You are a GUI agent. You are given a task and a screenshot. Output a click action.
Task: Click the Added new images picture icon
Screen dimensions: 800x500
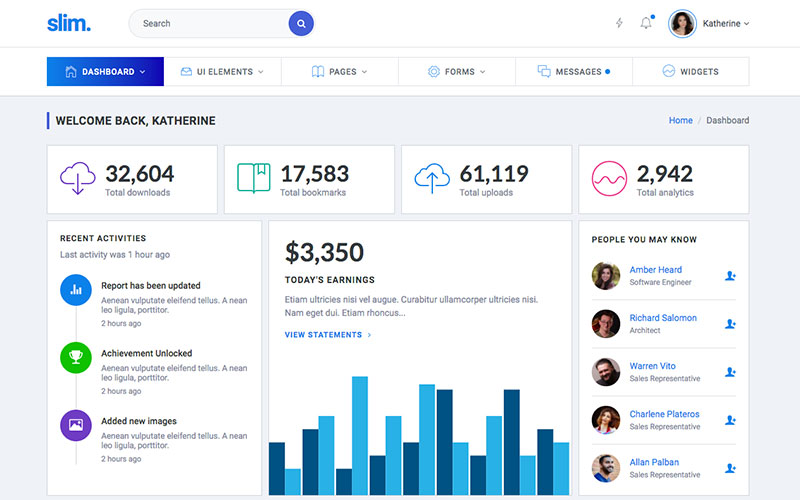click(76, 425)
